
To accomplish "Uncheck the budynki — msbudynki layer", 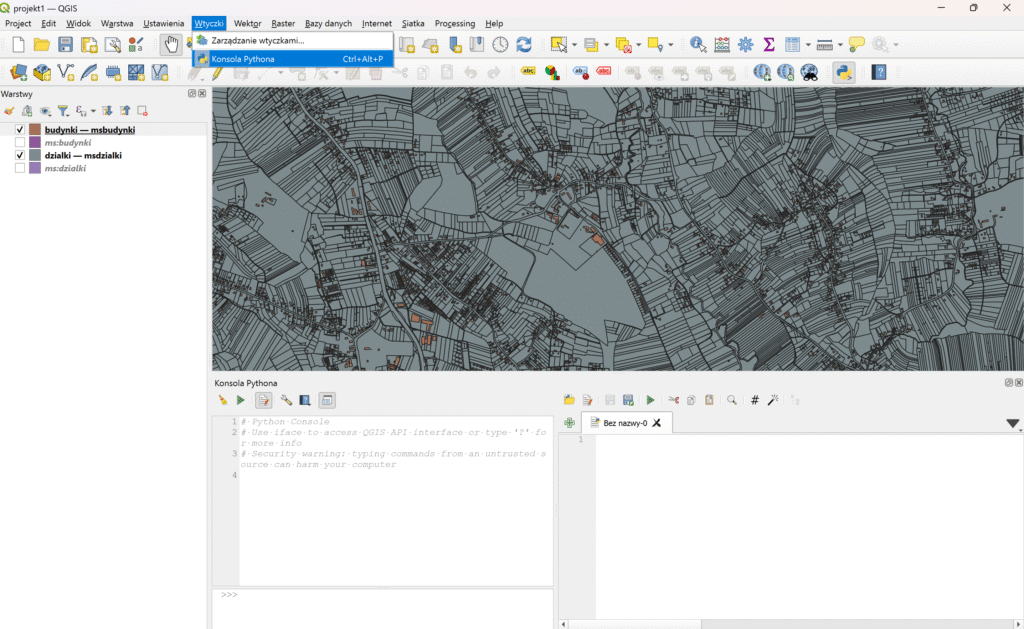I will tap(20, 130).
